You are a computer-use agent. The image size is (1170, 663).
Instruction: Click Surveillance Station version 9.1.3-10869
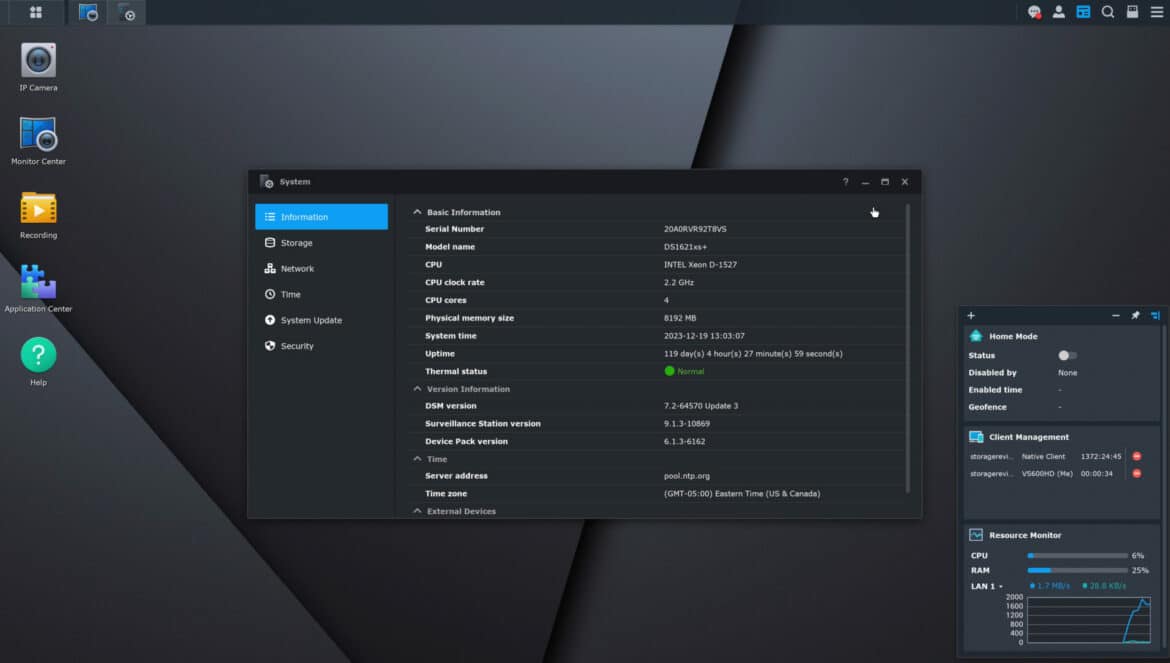686,424
